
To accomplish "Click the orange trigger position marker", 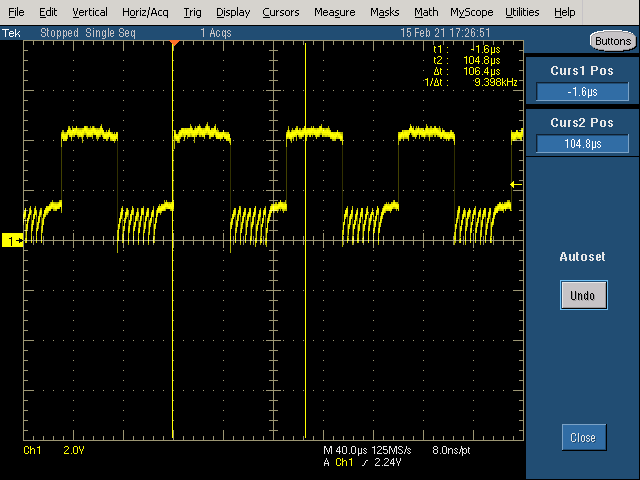I will (174, 44).
